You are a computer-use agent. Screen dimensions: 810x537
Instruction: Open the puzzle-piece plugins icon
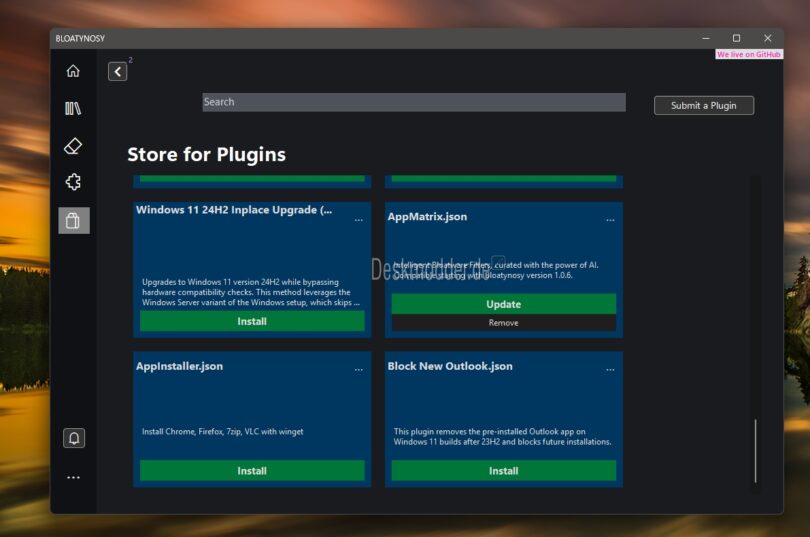pyautogui.click(x=73, y=182)
